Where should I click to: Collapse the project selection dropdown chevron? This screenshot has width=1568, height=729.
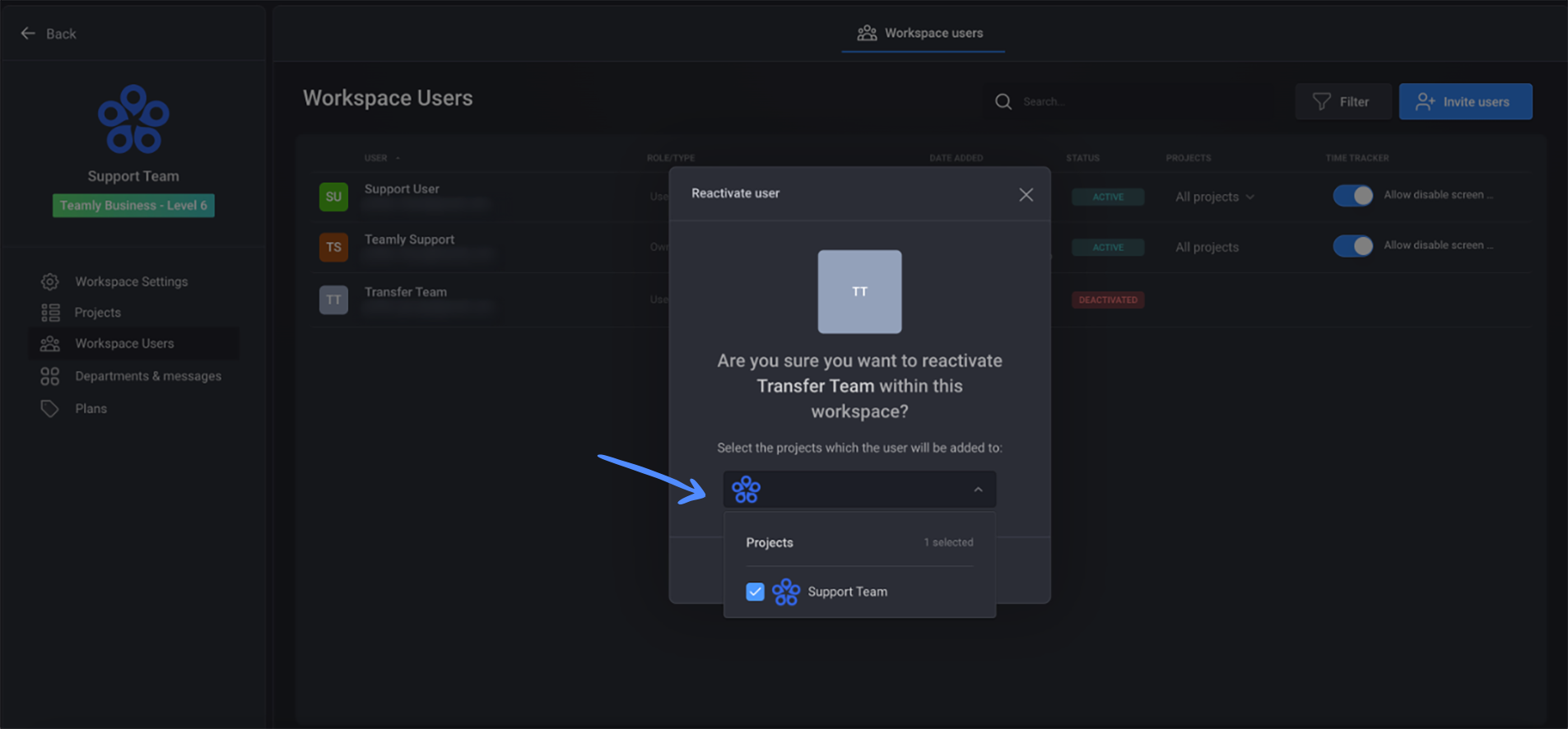pyautogui.click(x=978, y=490)
